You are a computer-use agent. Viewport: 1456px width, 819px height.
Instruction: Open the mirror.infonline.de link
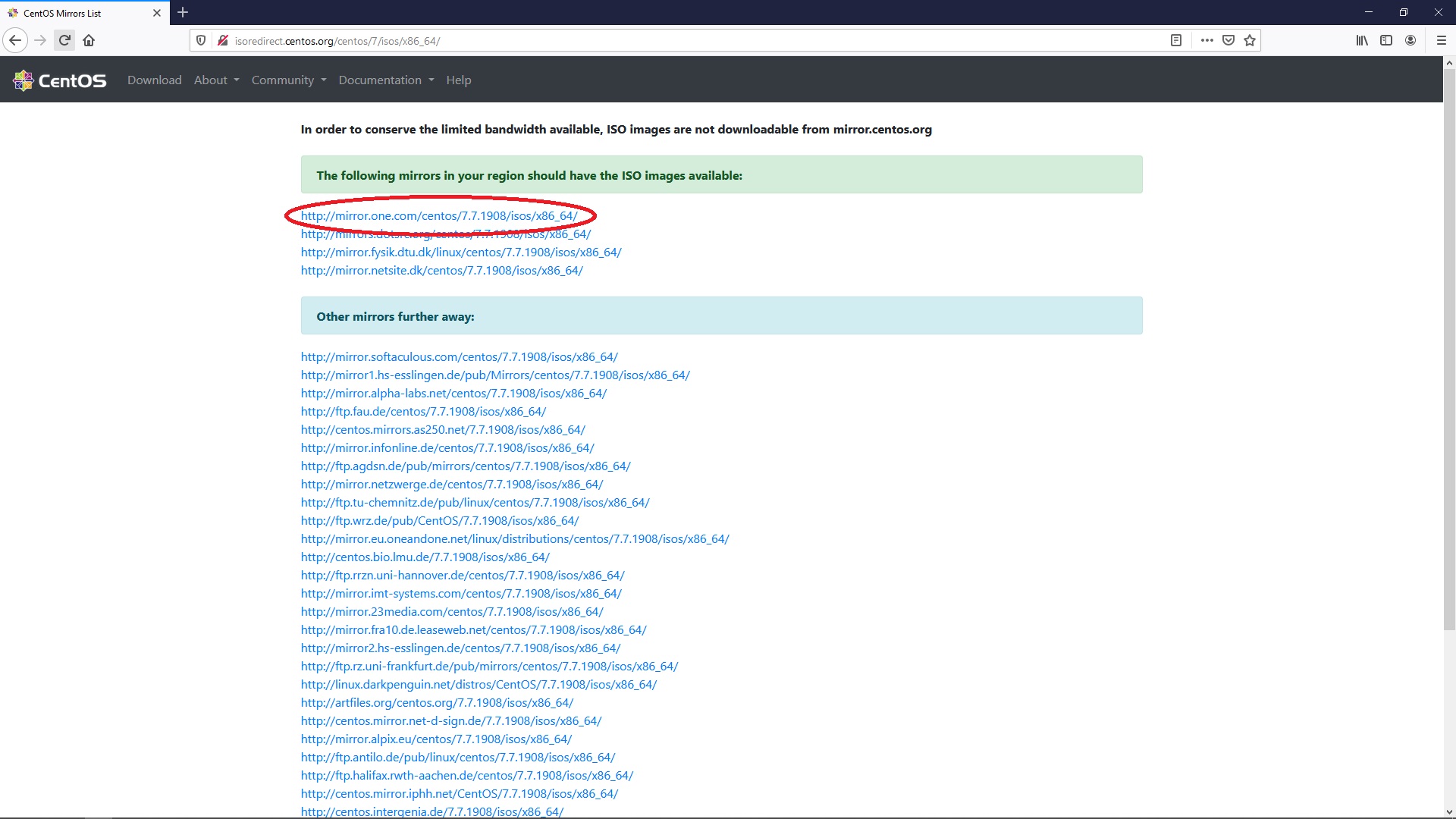coord(447,448)
